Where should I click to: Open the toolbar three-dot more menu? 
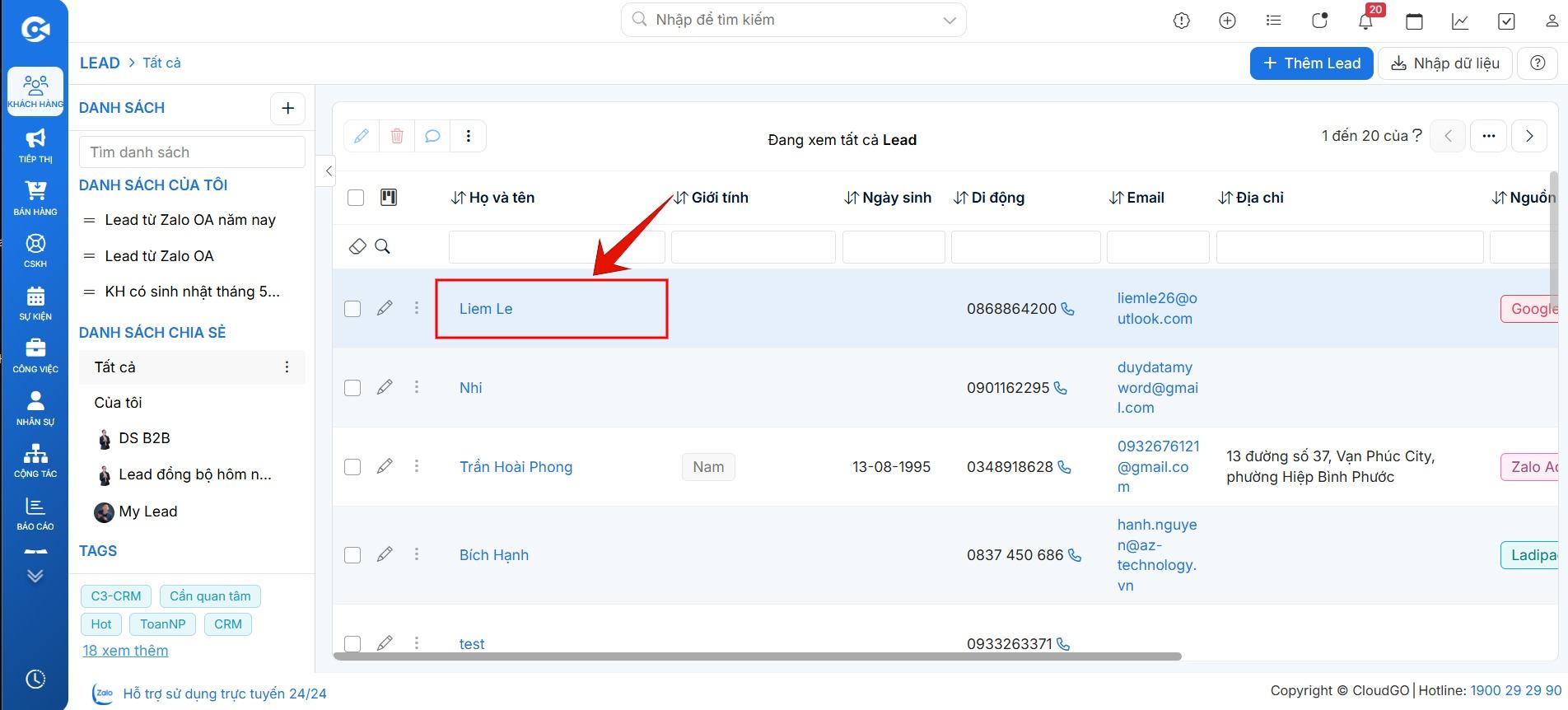click(x=469, y=136)
